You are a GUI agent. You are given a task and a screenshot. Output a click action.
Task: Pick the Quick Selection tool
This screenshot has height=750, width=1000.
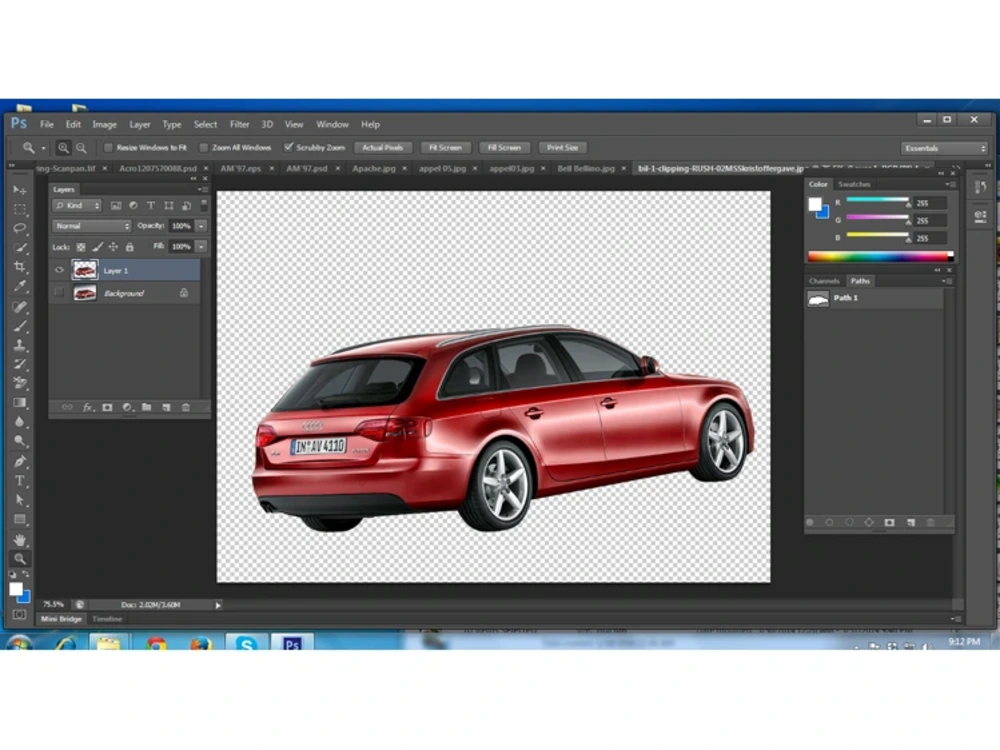[20, 247]
